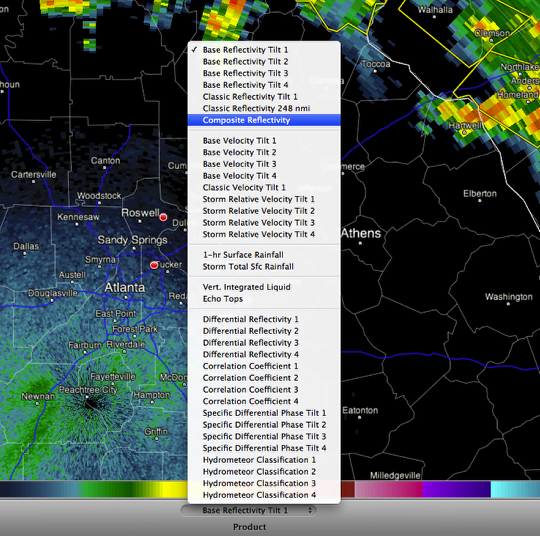This screenshot has width=540, height=536.
Task: Click the red marker near Roswell
Action: (163, 217)
